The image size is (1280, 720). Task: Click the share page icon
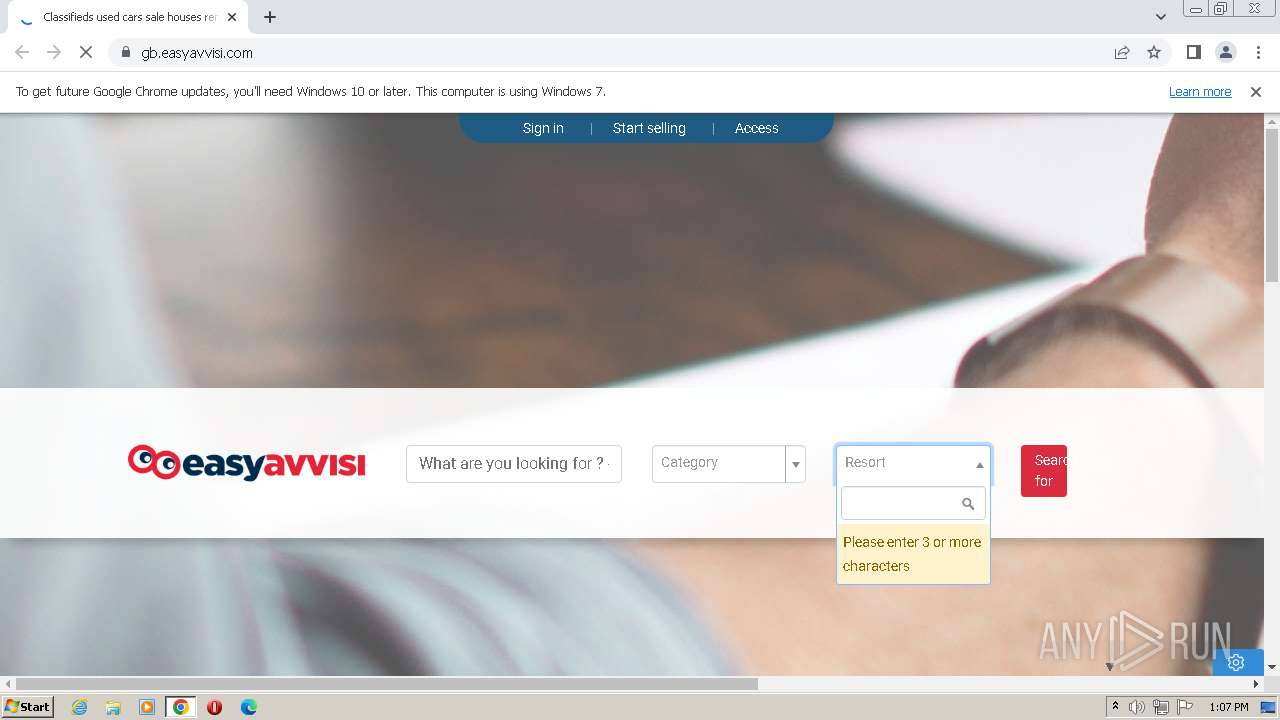coord(1122,52)
